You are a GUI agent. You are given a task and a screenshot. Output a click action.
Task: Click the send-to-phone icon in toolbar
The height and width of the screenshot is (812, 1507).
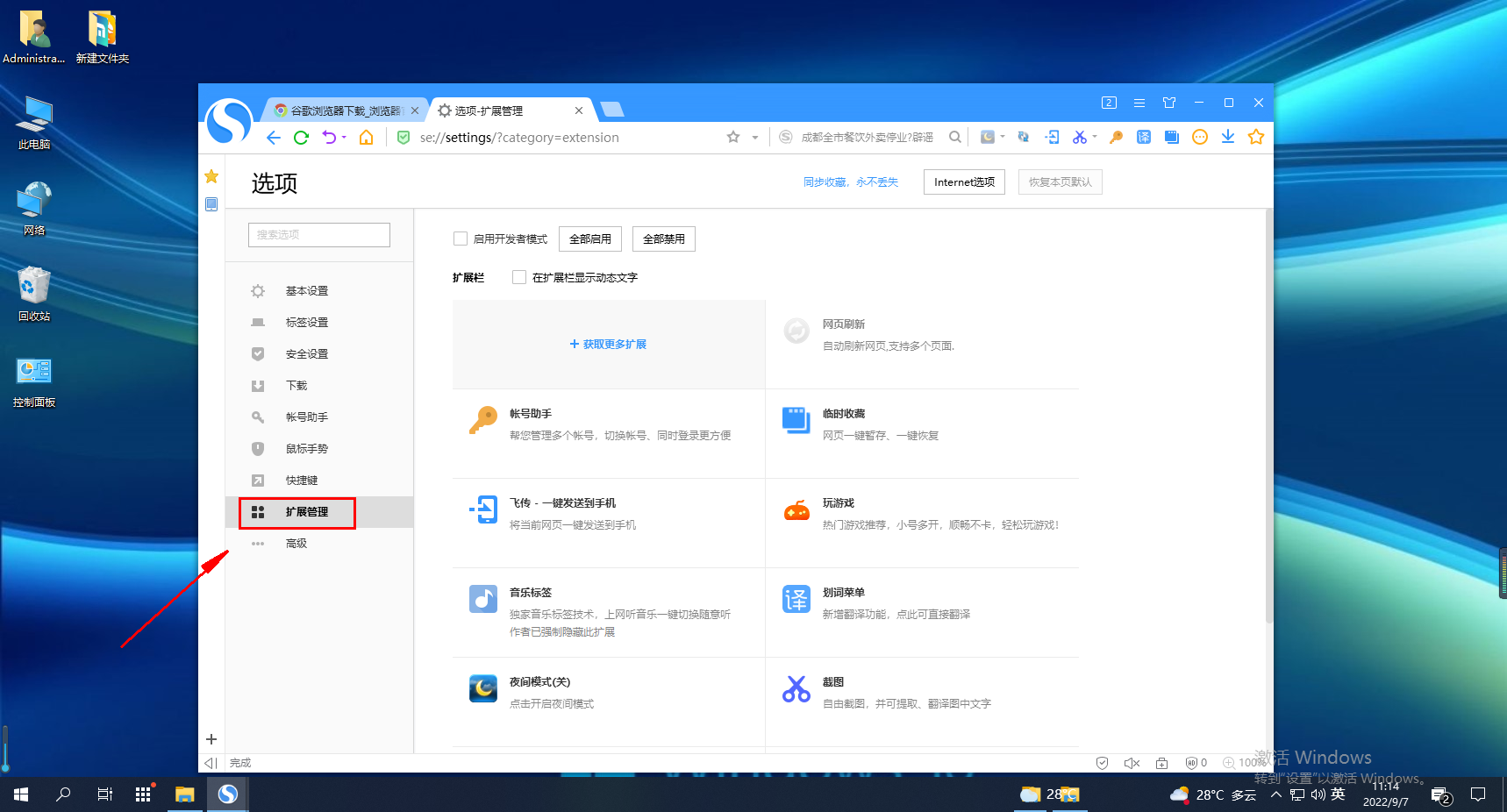(1053, 137)
